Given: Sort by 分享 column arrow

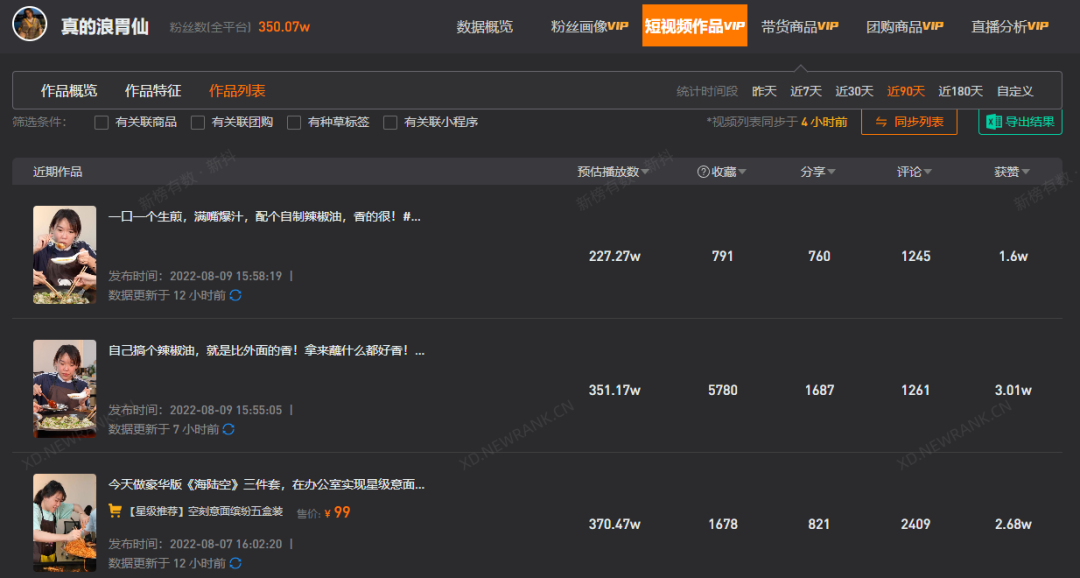Looking at the screenshot, I should pos(831,172).
